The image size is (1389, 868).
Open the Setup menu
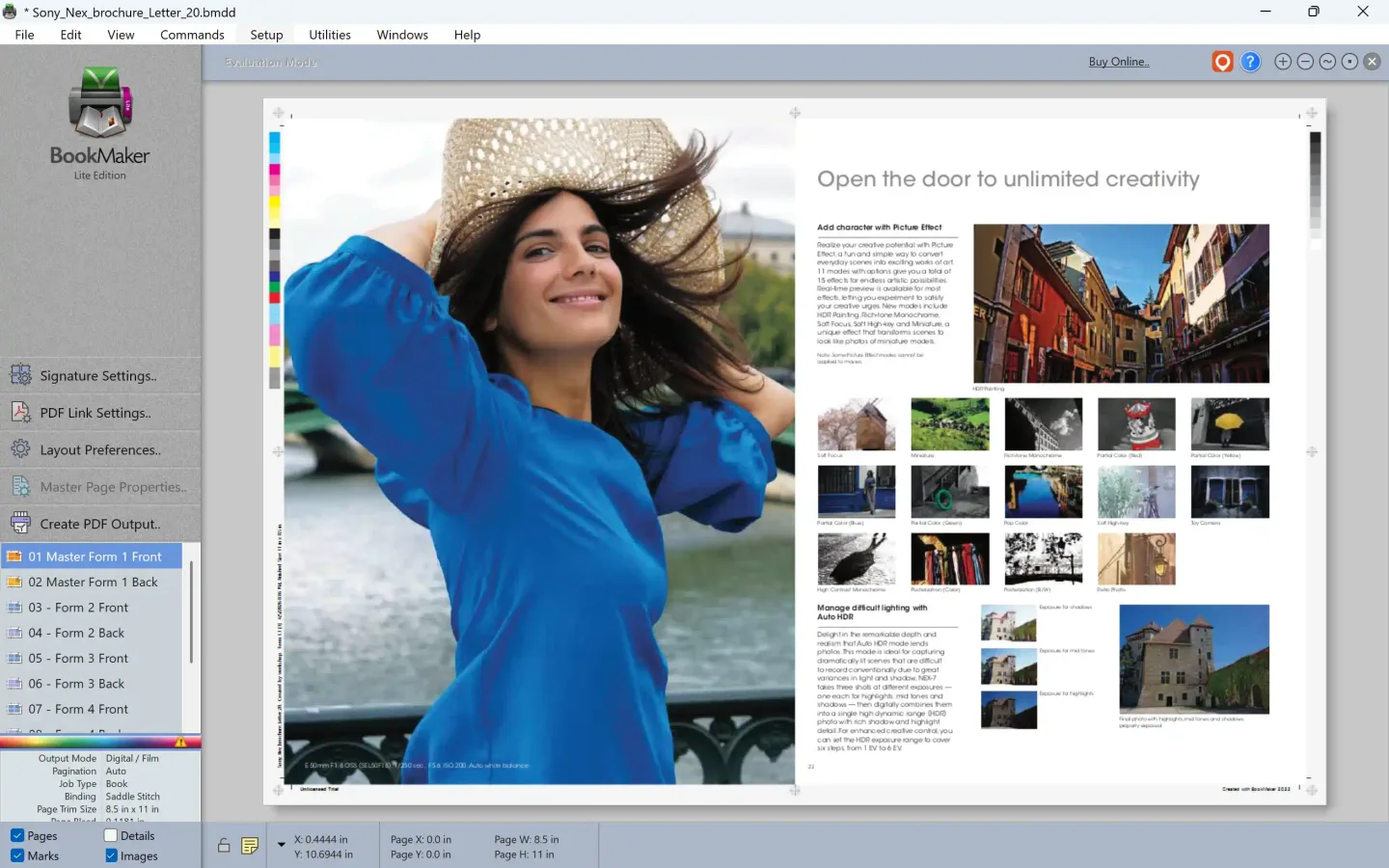click(x=266, y=35)
